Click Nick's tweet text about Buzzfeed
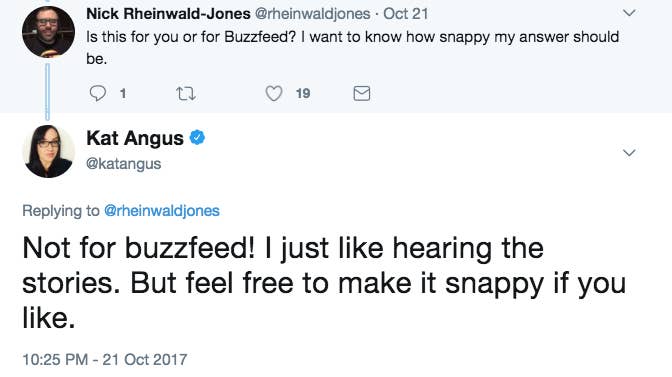The height and width of the screenshot is (377, 672). pyautogui.click(x=352, y=48)
